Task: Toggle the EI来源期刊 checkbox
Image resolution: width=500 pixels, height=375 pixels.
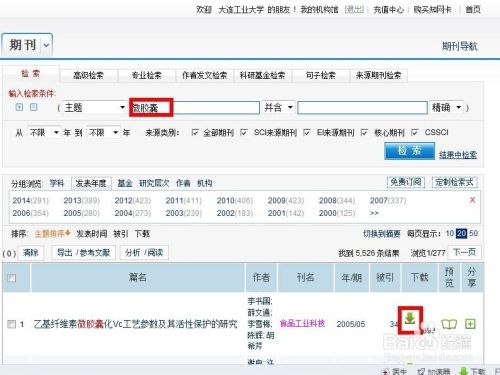Action: tap(306, 133)
